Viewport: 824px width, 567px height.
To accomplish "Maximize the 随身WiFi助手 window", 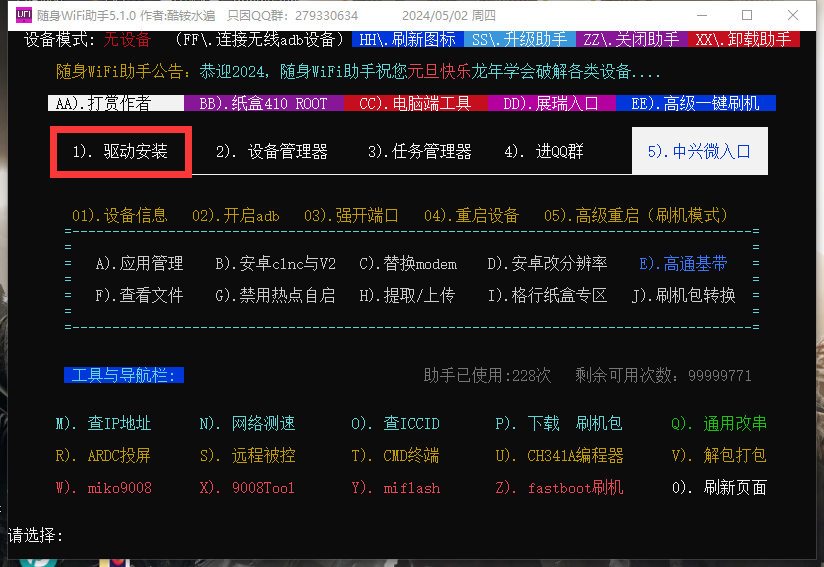I will (747, 15).
